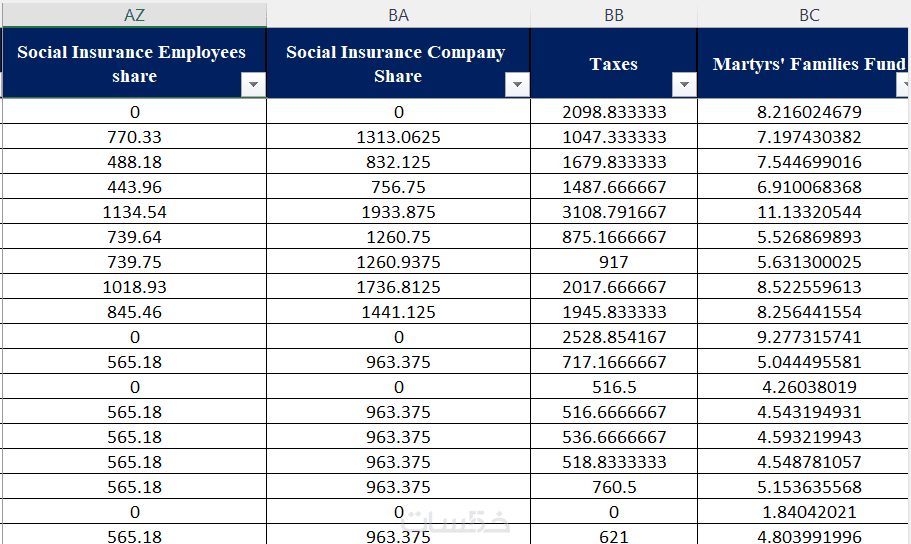Select cell with value 9.277315741
Image resolution: width=911 pixels, height=544 pixels.
point(804,337)
